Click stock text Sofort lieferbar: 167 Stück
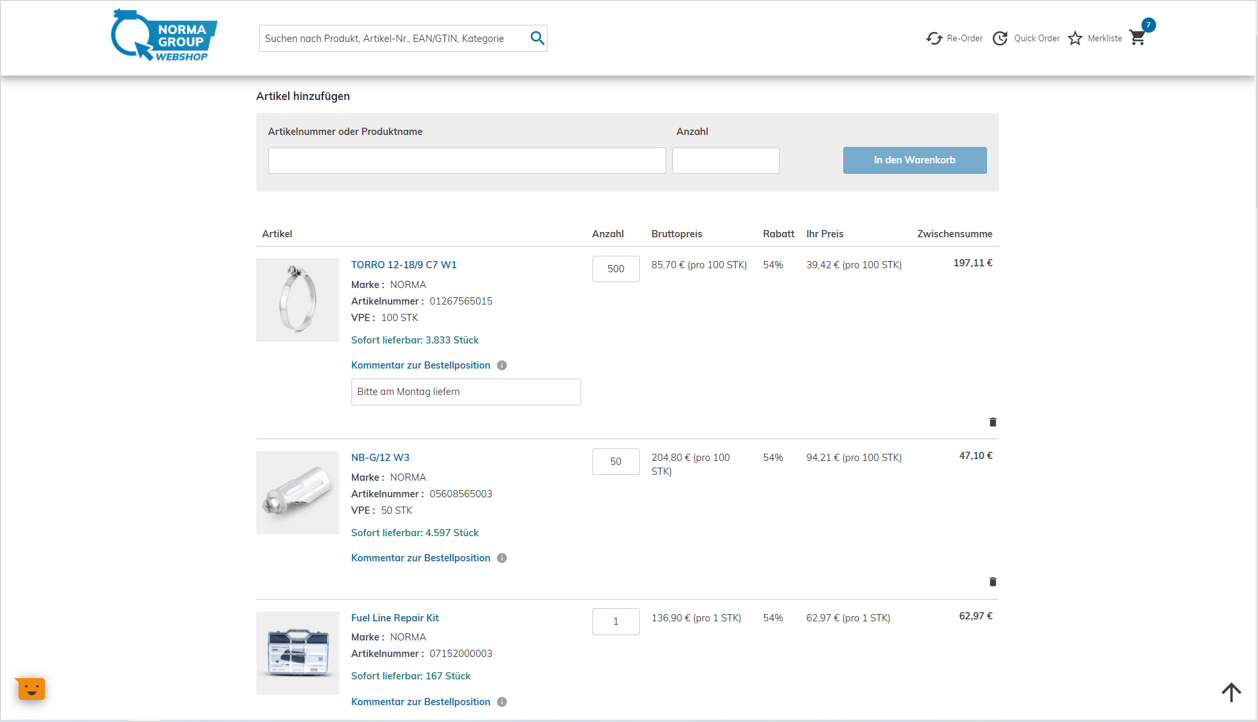The image size is (1258, 722). click(411, 676)
